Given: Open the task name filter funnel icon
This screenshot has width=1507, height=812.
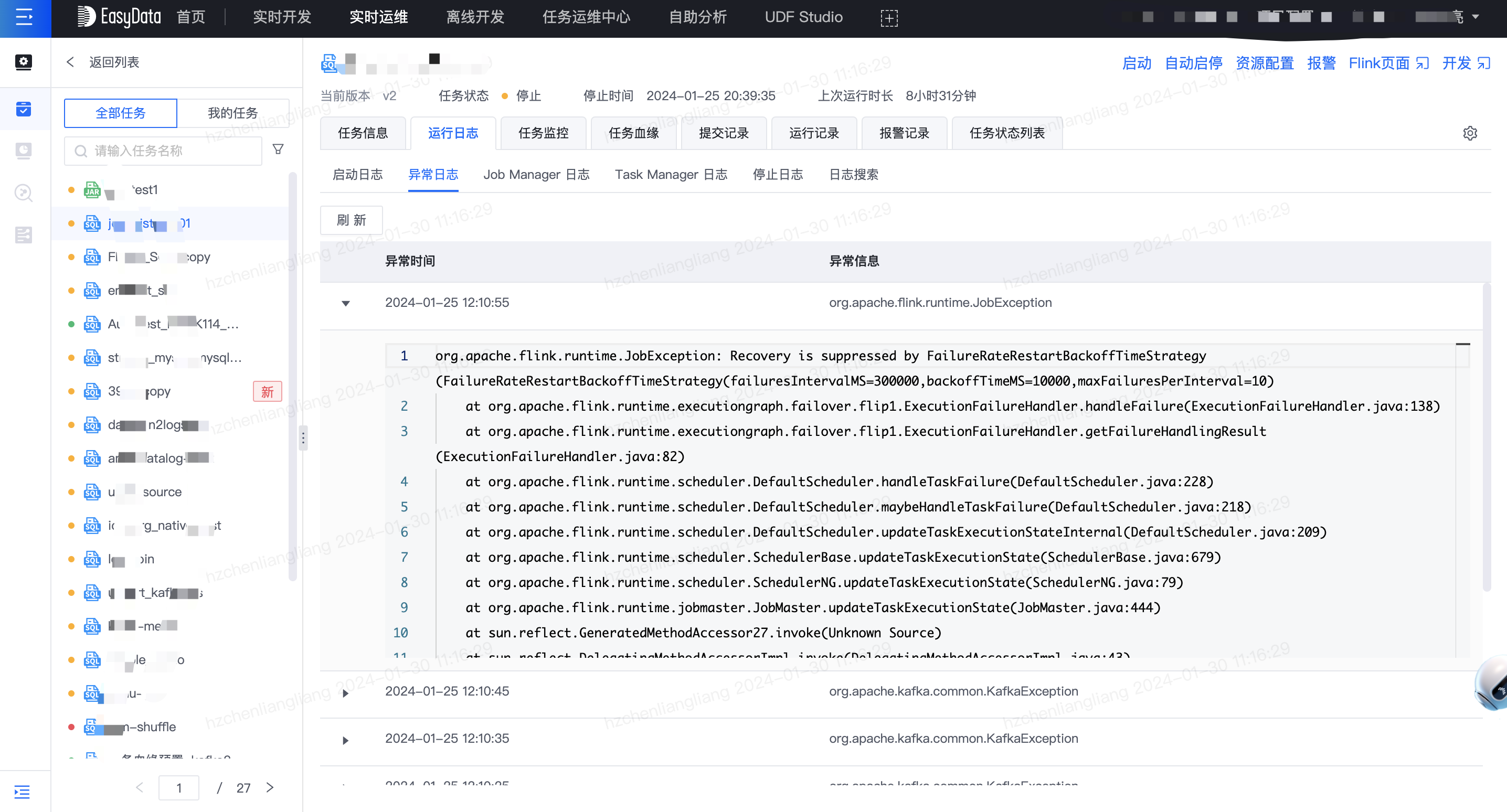Looking at the screenshot, I should (x=278, y=149).
